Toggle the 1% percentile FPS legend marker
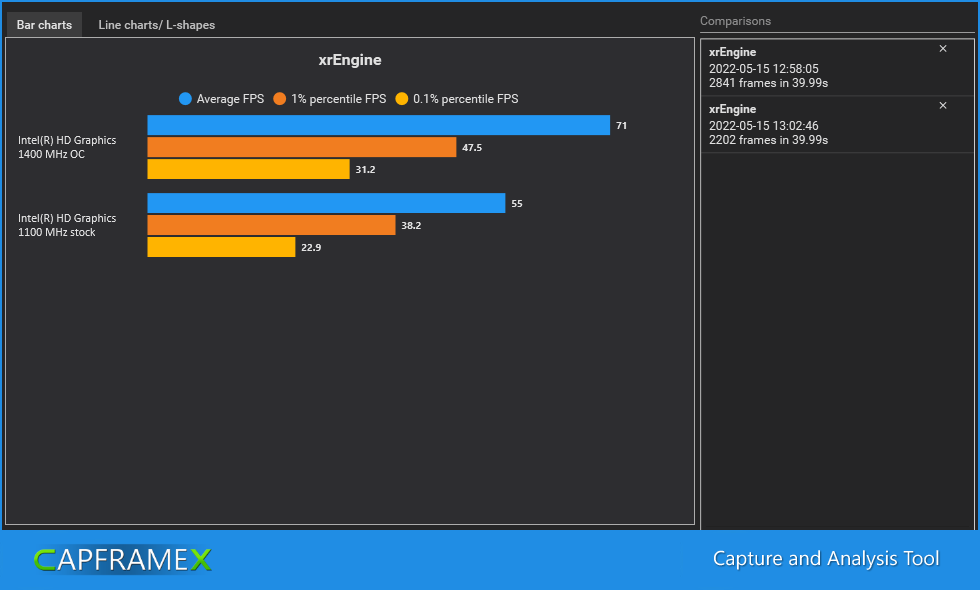 click(x=279, y=99)
